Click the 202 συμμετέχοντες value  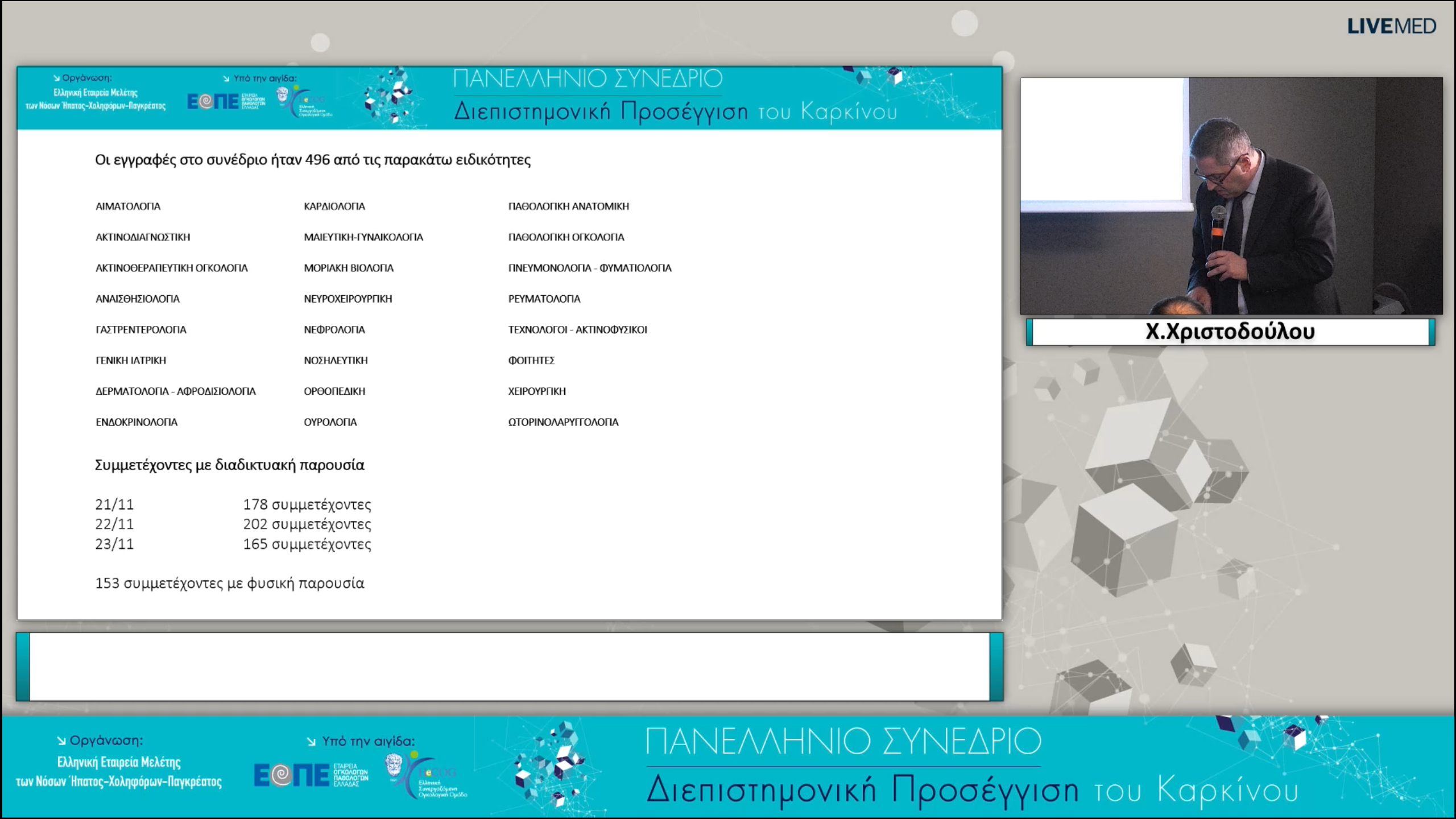point(307,524)
